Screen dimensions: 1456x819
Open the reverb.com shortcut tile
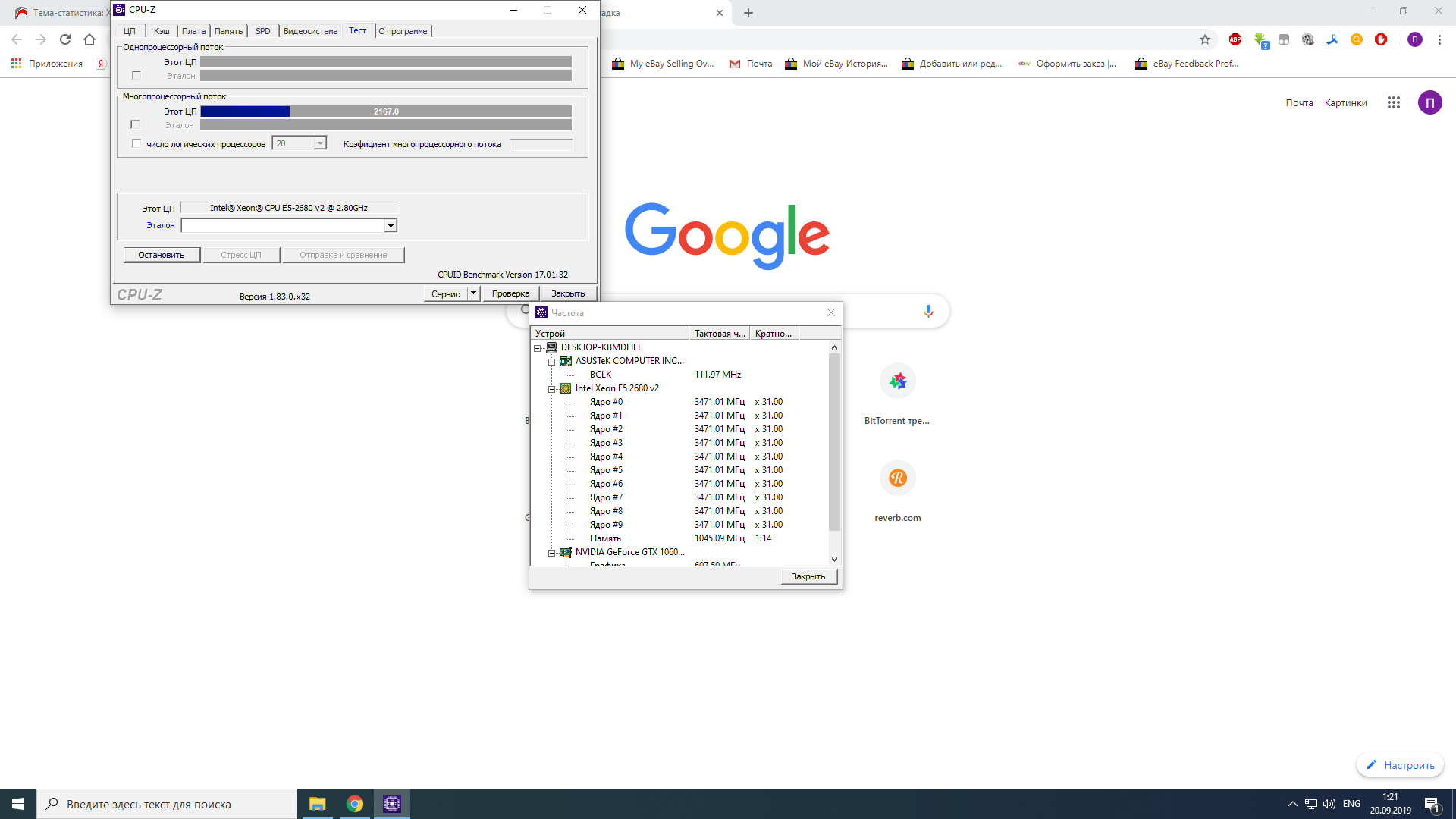(x=897, y=479)
